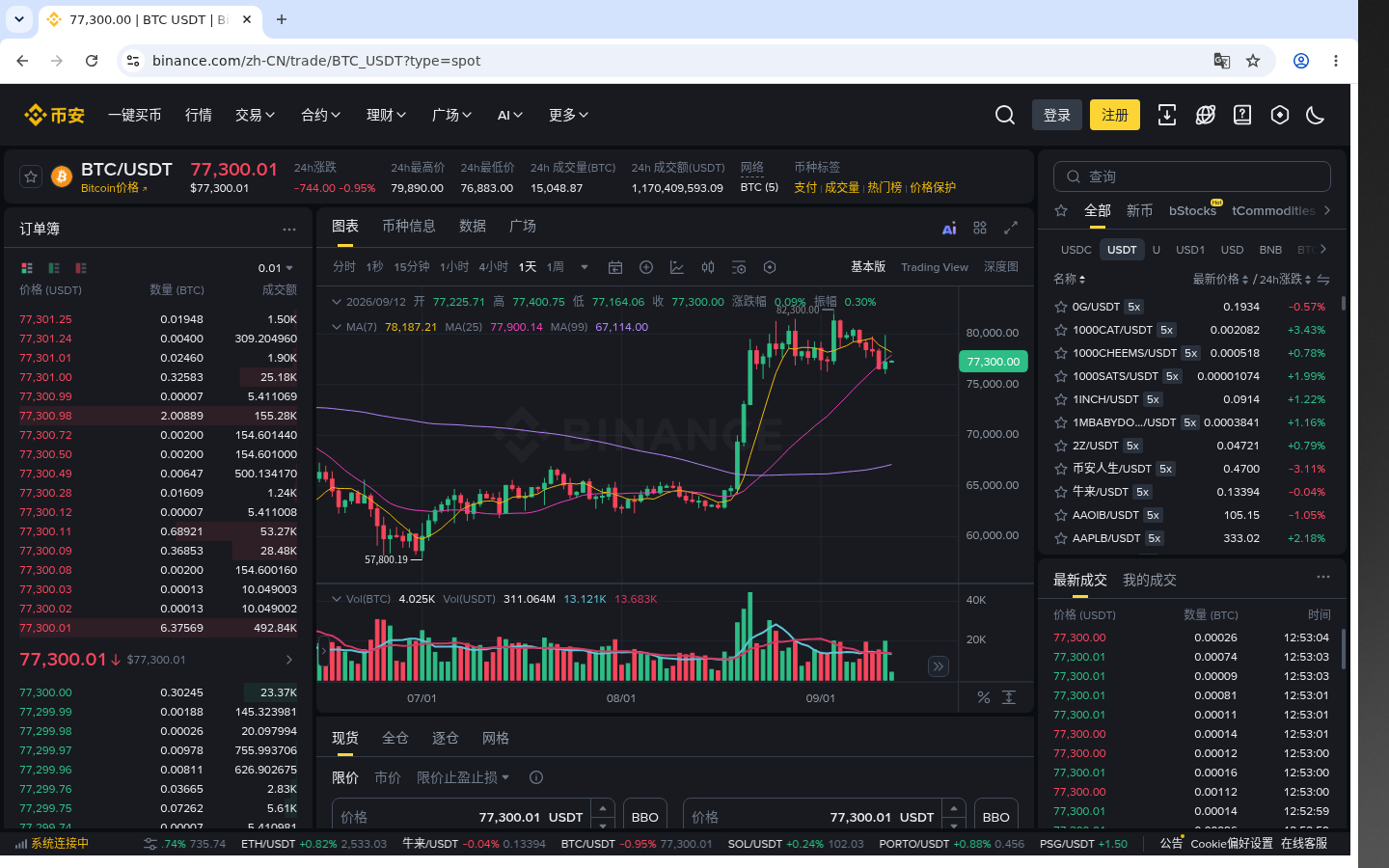Click the chart scroll-to-latest double arrow button
The image size is (1389, 868).
[x=939, y=666]
